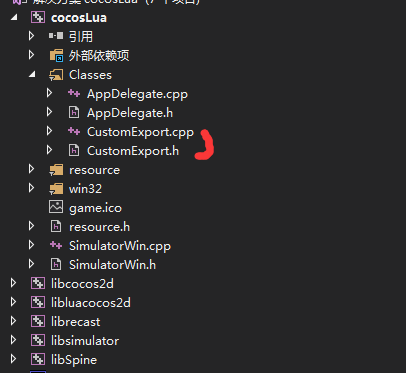Click the libcocos2d project icon

pyautogui.click(x=38, y=283)
